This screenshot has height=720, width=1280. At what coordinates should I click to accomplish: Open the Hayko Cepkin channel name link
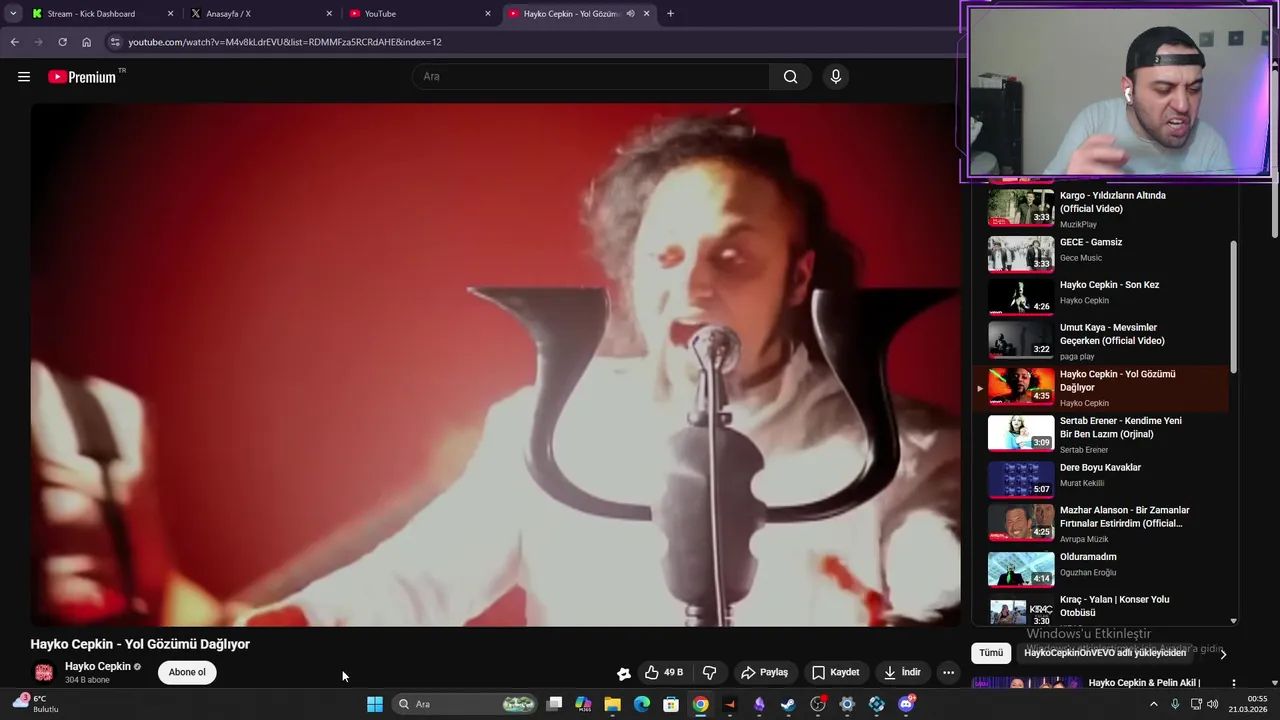click(x=98, y=666)
